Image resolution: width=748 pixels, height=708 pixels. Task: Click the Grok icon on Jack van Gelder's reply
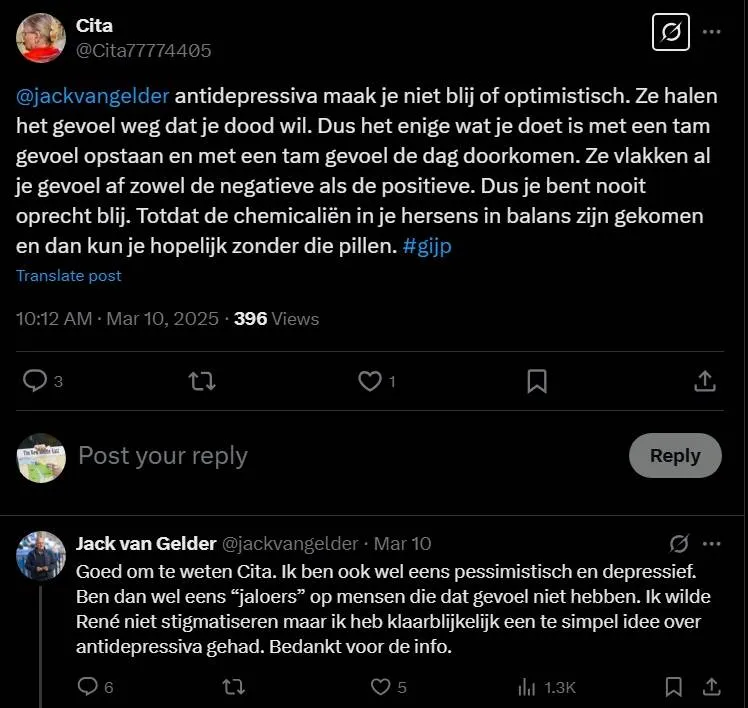tap(679, 543)
